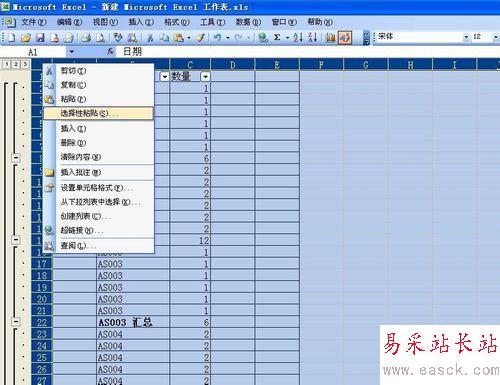
Task: Select the row 22 header
Action: (x=42, y=322)
